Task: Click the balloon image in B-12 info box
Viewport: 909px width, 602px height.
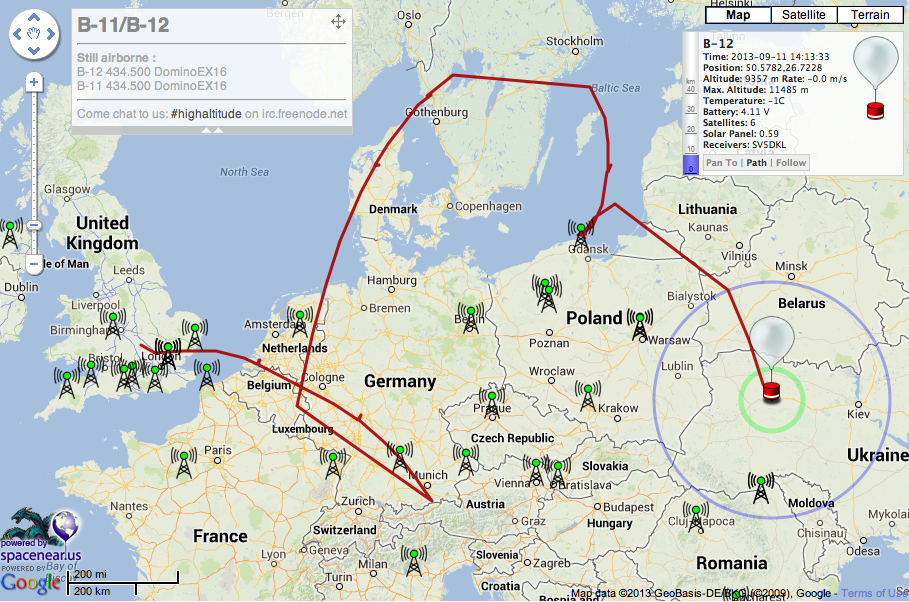Action: 875,78
